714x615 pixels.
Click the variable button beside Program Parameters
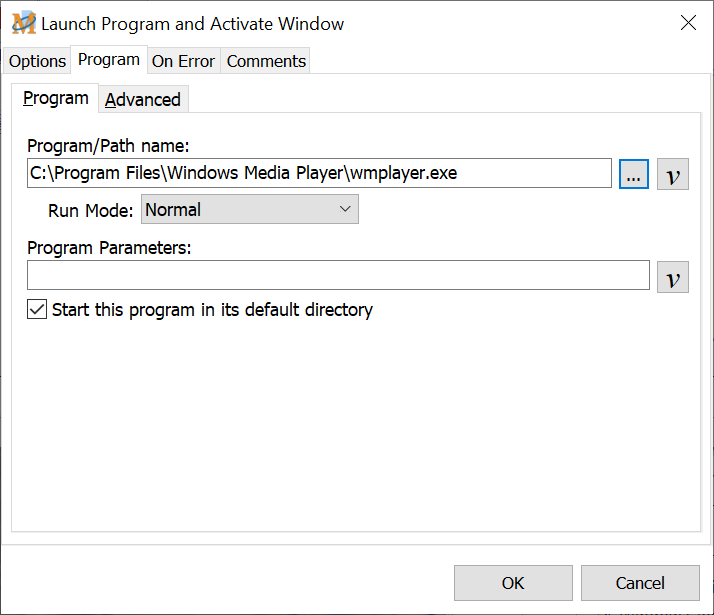(x=673, y=276)
